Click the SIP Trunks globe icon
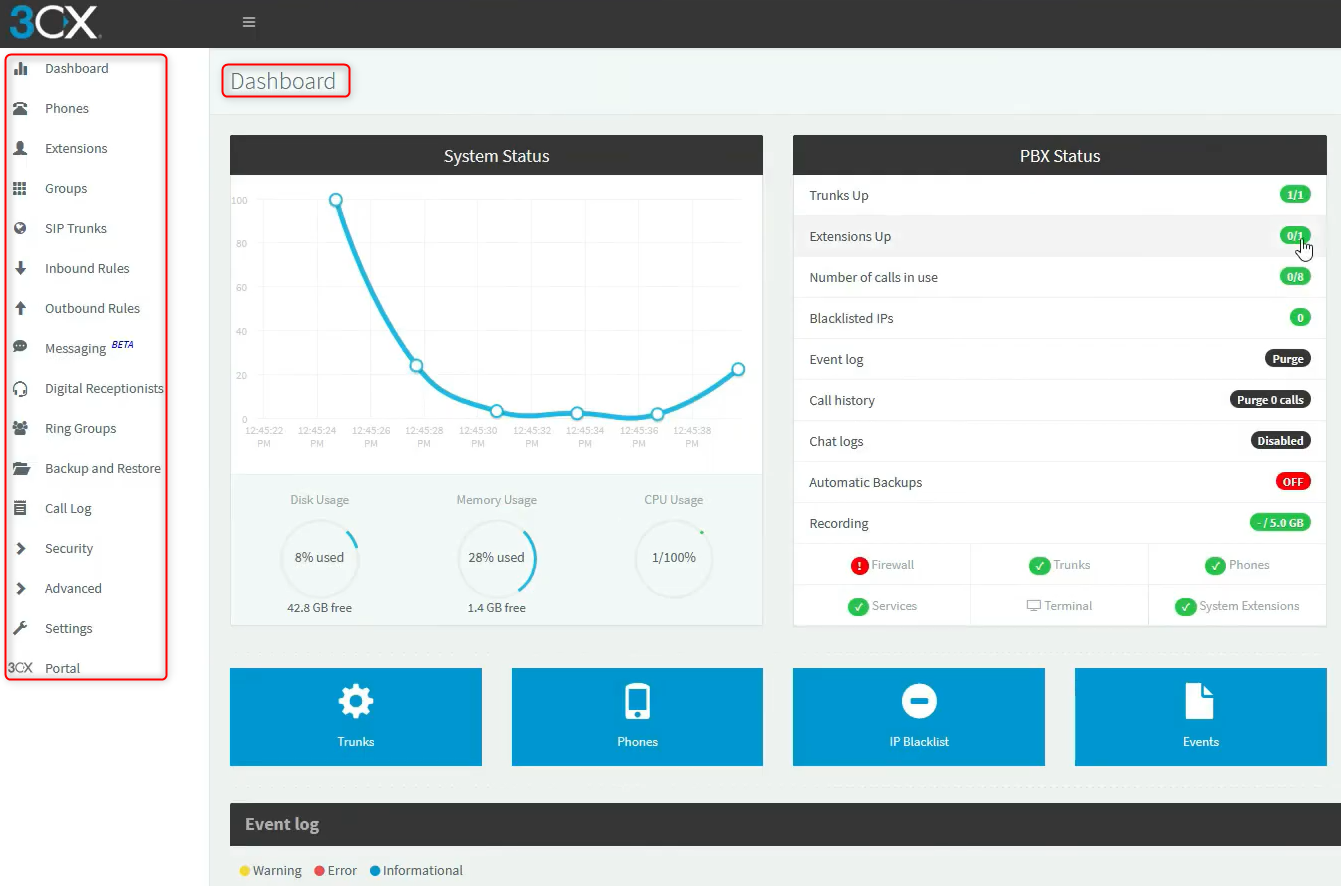1341x886 pixels. 24,228
